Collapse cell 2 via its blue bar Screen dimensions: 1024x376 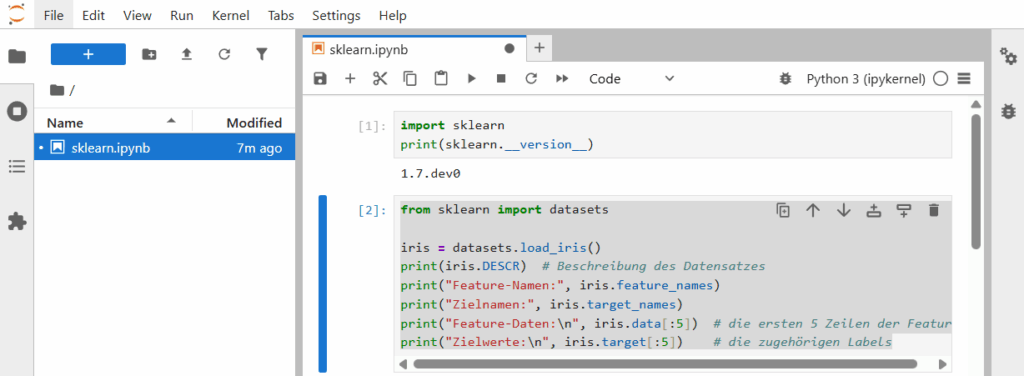coord(323,283)
